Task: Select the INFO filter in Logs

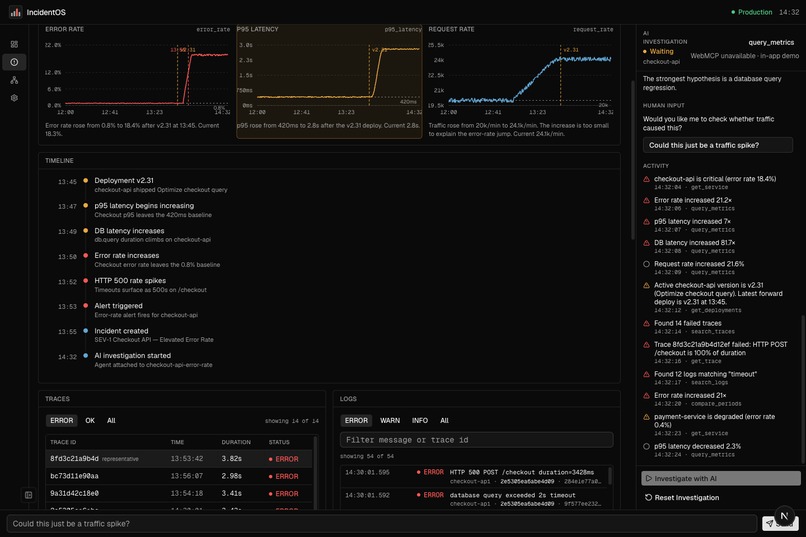Action: [420, 420]
